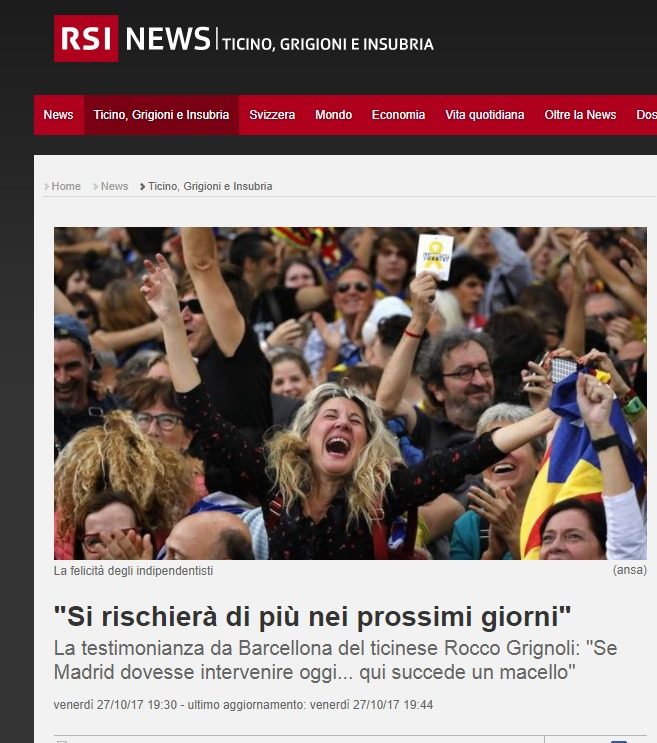Viewport: 657px width, 743px height.
Task: Click the dark chevron before Ticino breadcrumb
Action: (x=143, y=187)
